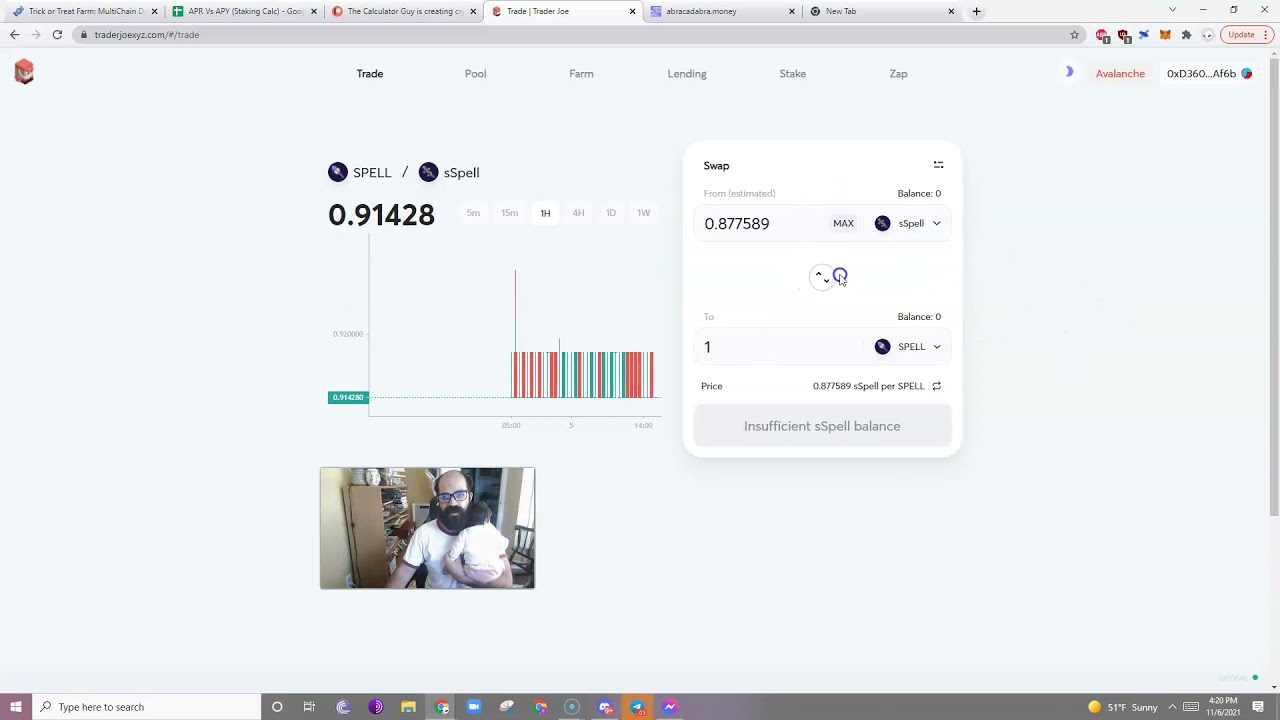This screenshot has width=1280, height=720.
Task: Click the From amount input field
Action: tap(765, 223)
